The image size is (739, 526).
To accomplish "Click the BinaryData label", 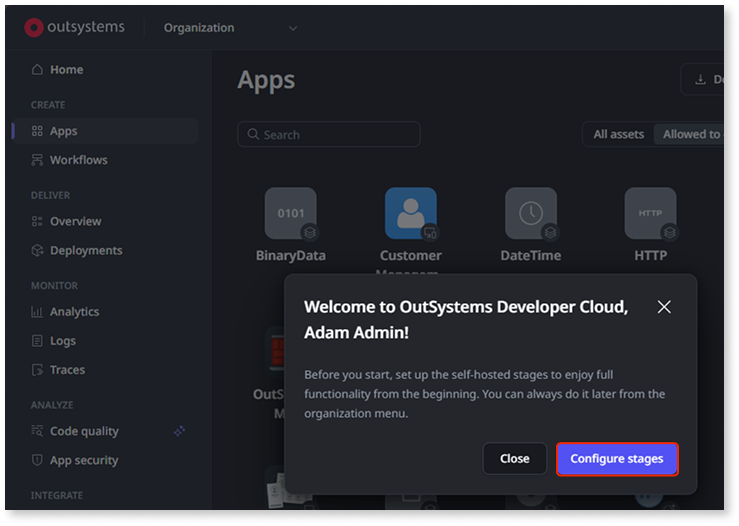I will click(x=291, y=255).
